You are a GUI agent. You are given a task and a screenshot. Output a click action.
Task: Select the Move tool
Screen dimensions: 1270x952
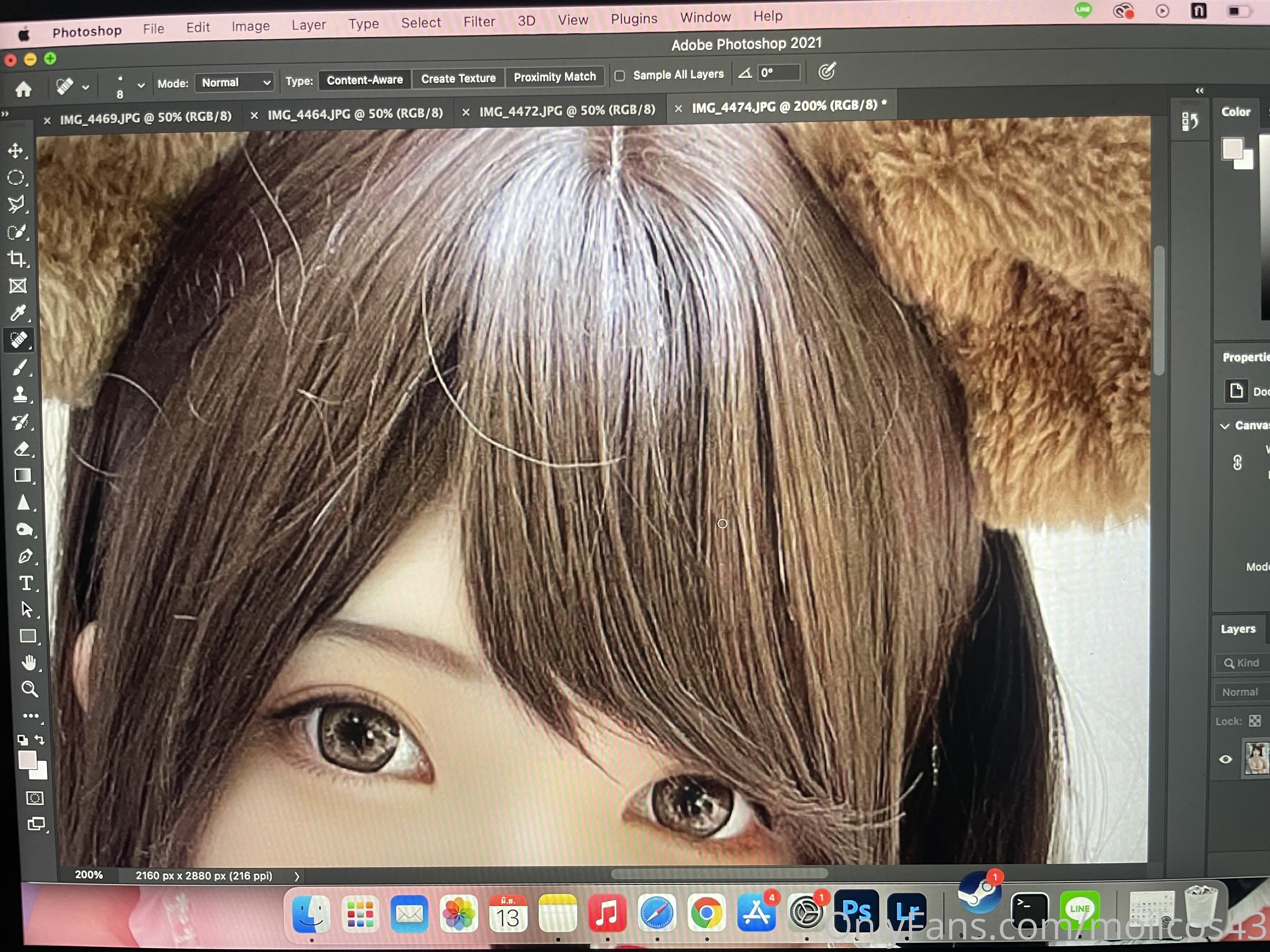[16, 151]
